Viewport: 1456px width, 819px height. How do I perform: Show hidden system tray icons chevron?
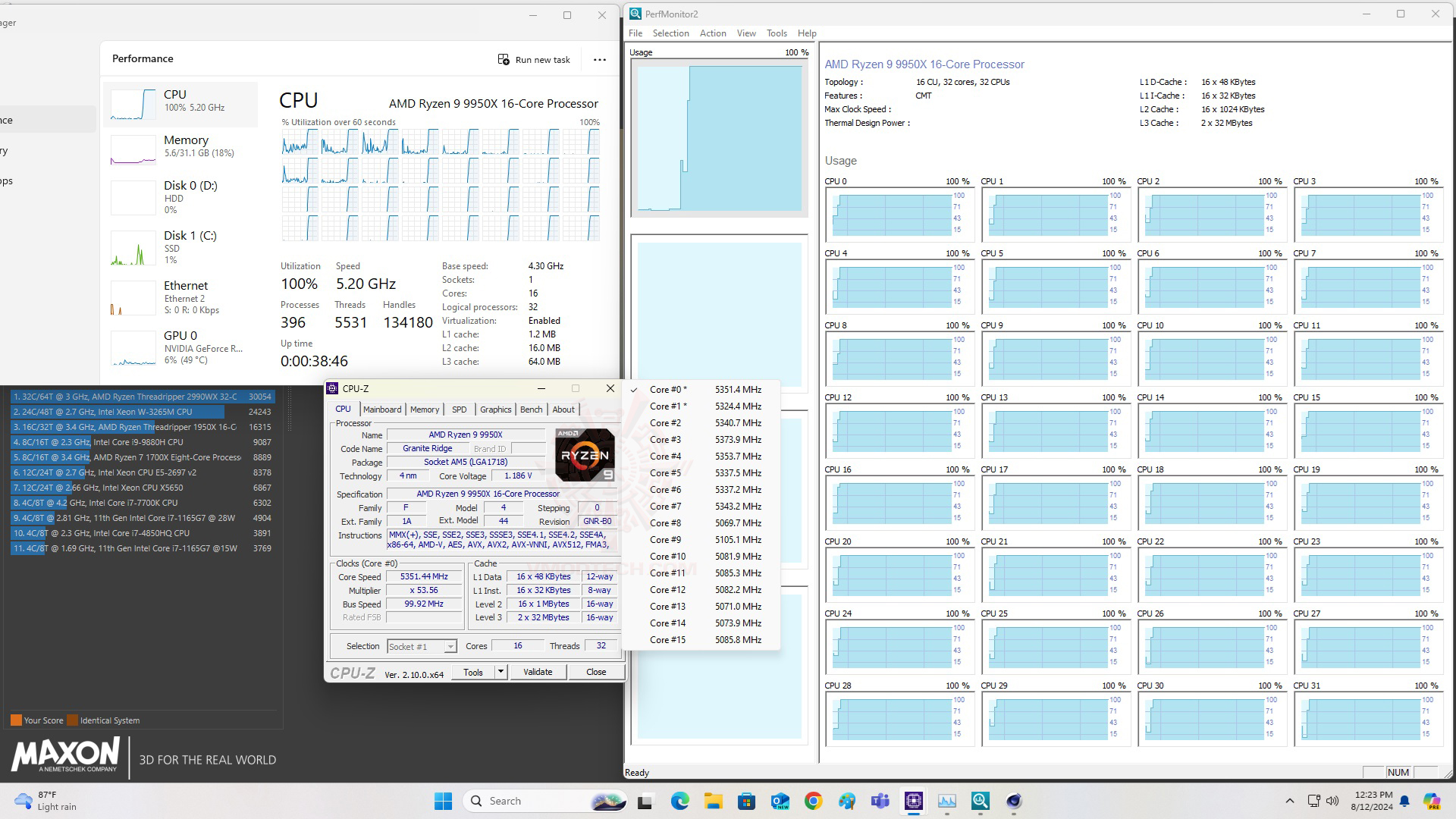pos(1289,801)
